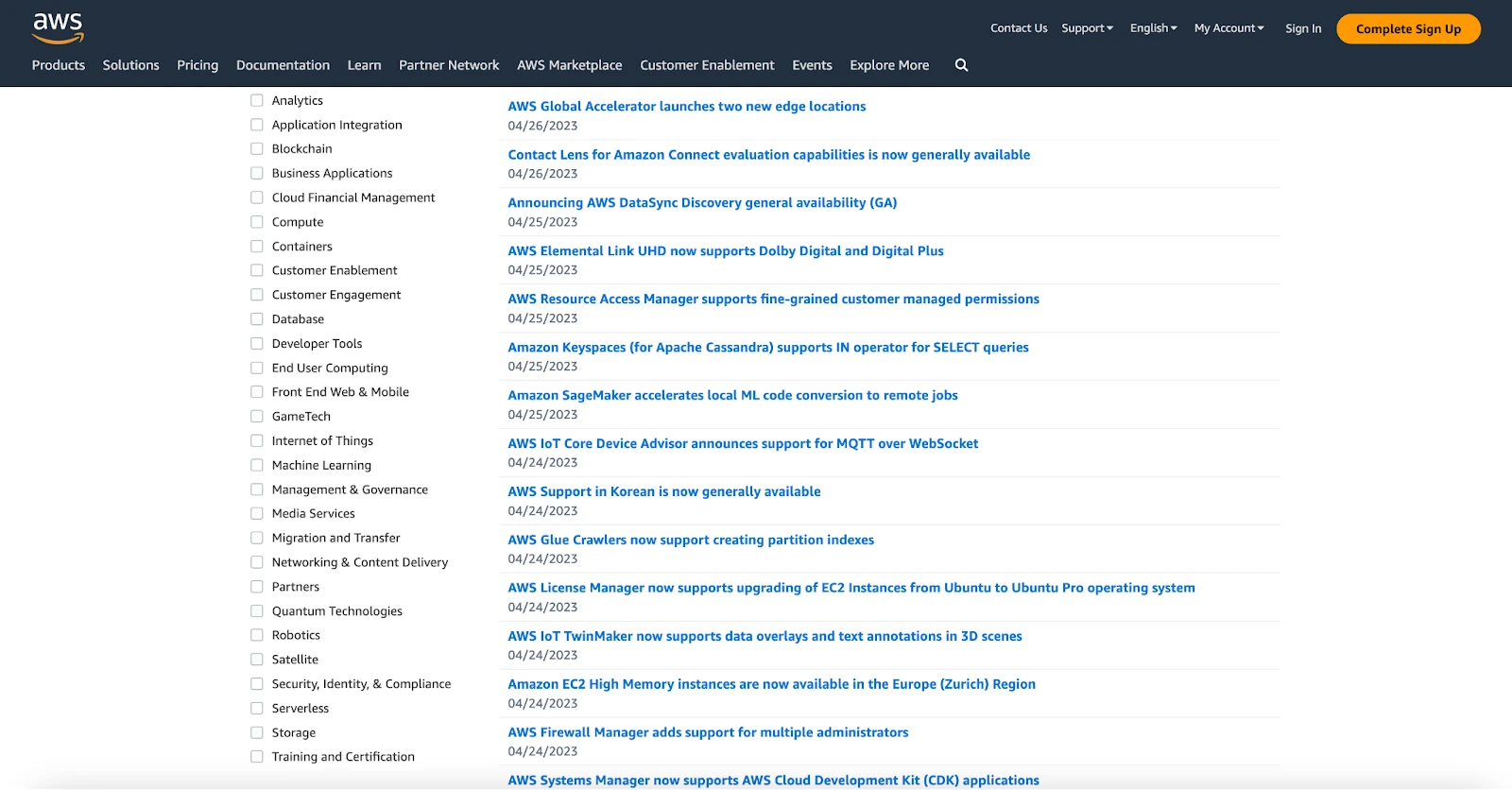Check the Storage filter checkbox
This screenshot has height=790, width=1512.
click(257, 732)
